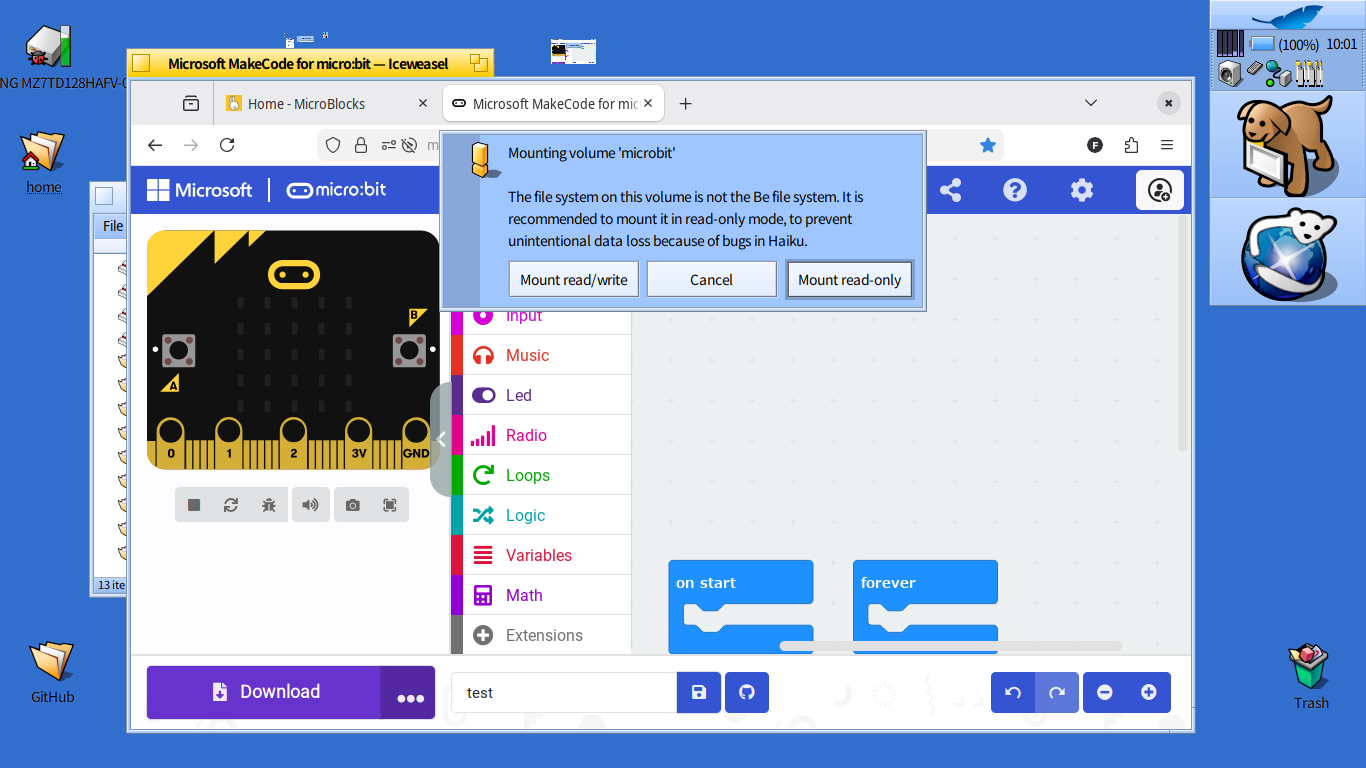Expand the browser list all tabs chevron
This screenshot has width=1366, height=768.
click(x=1091, y=103)
